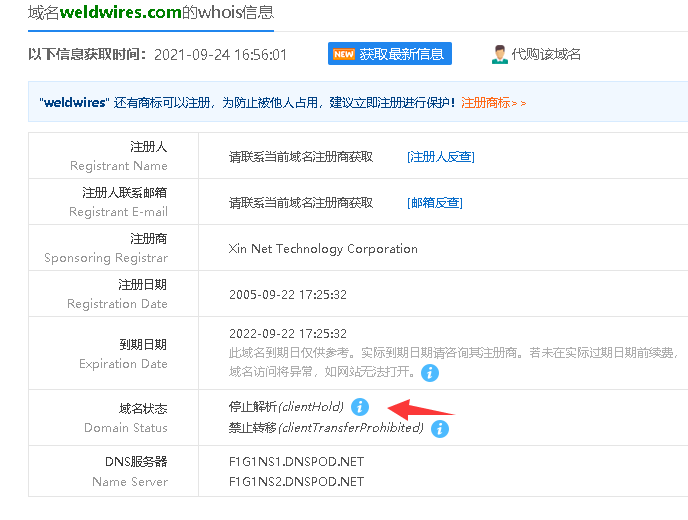
Task: Open the 代购该域名 link
Action: coord(546,54)
